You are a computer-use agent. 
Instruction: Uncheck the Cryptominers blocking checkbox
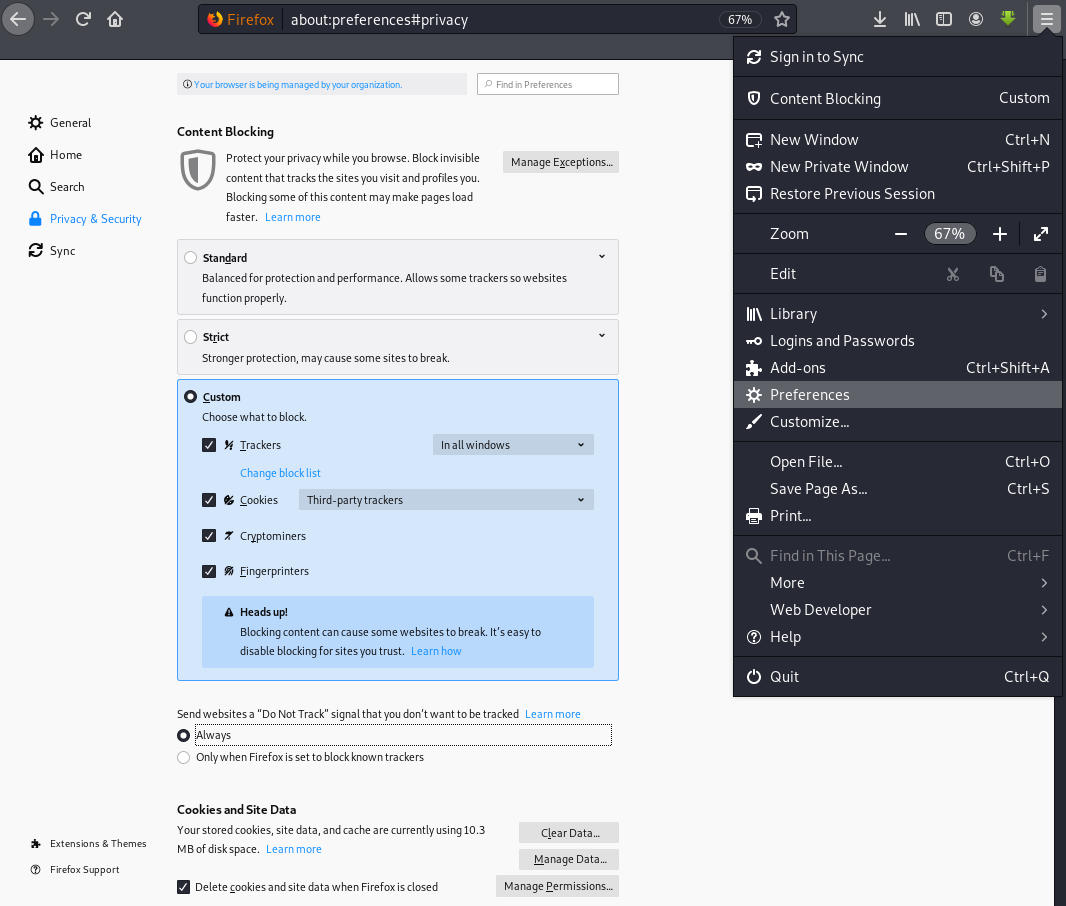pos(209,535)
